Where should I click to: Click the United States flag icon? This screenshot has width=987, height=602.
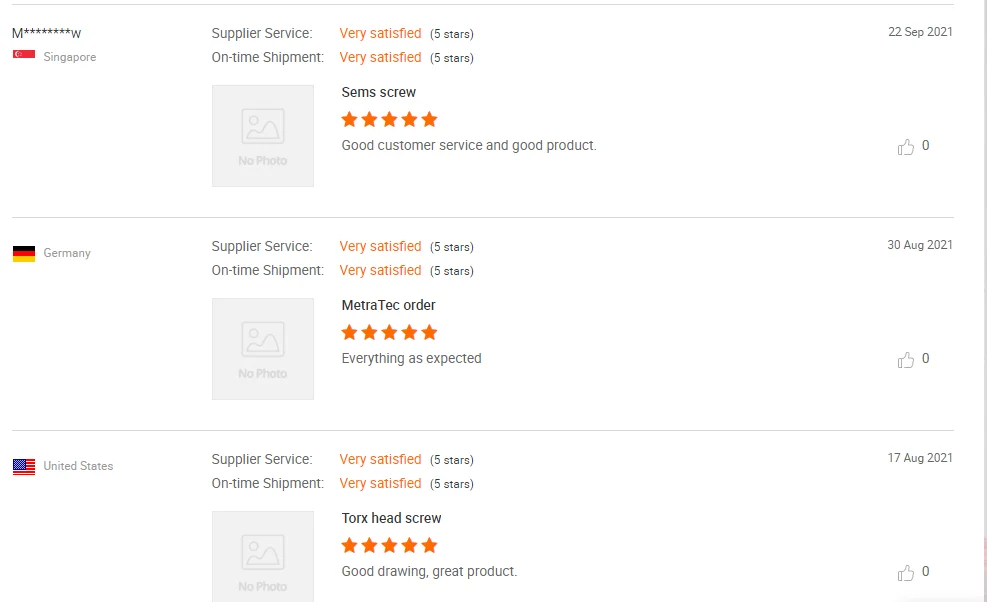[24, 467]
